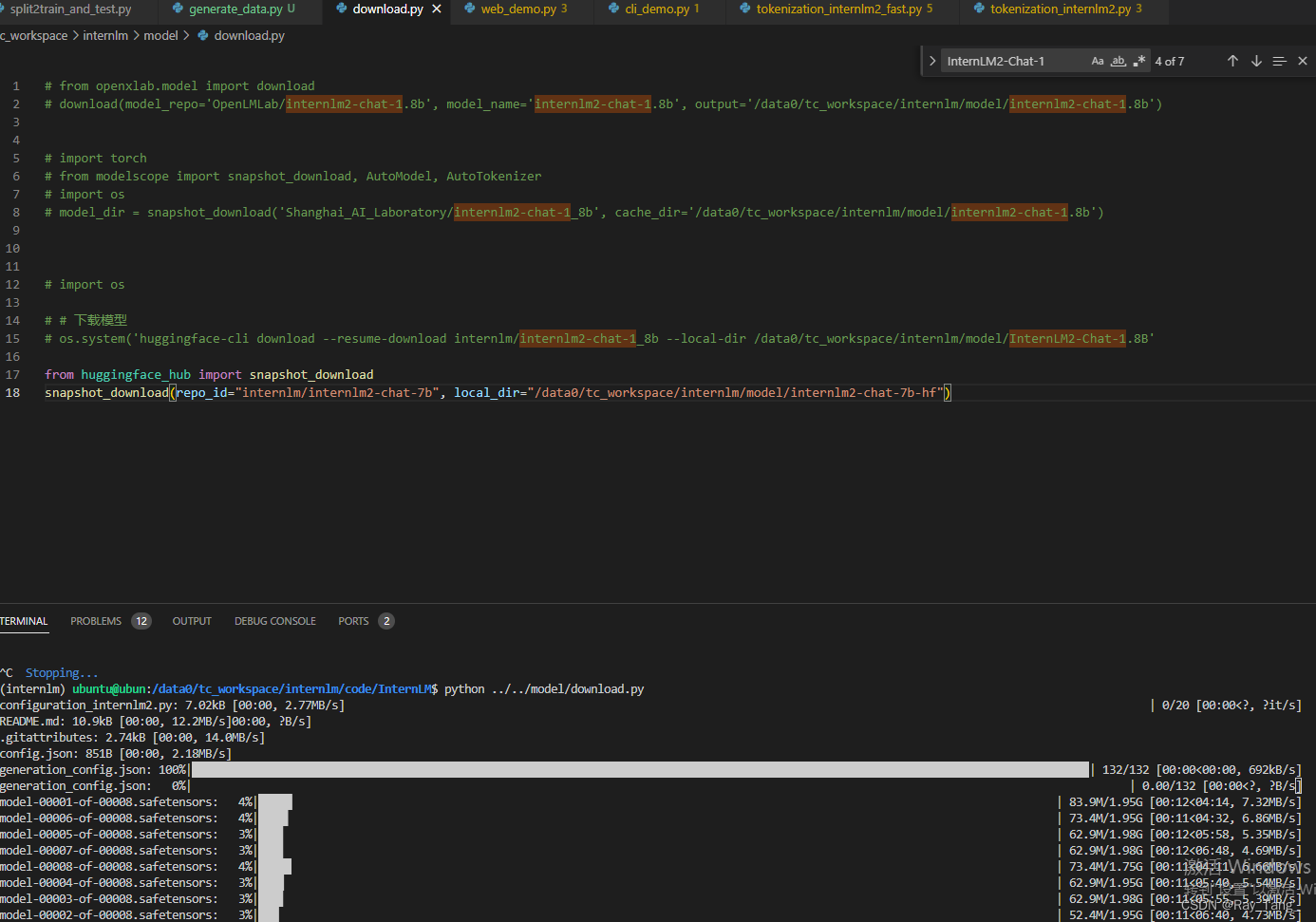Click 'huggingface_hub' in the import line
Viewport: 1316px width, 922px height.
pos(136,375)
